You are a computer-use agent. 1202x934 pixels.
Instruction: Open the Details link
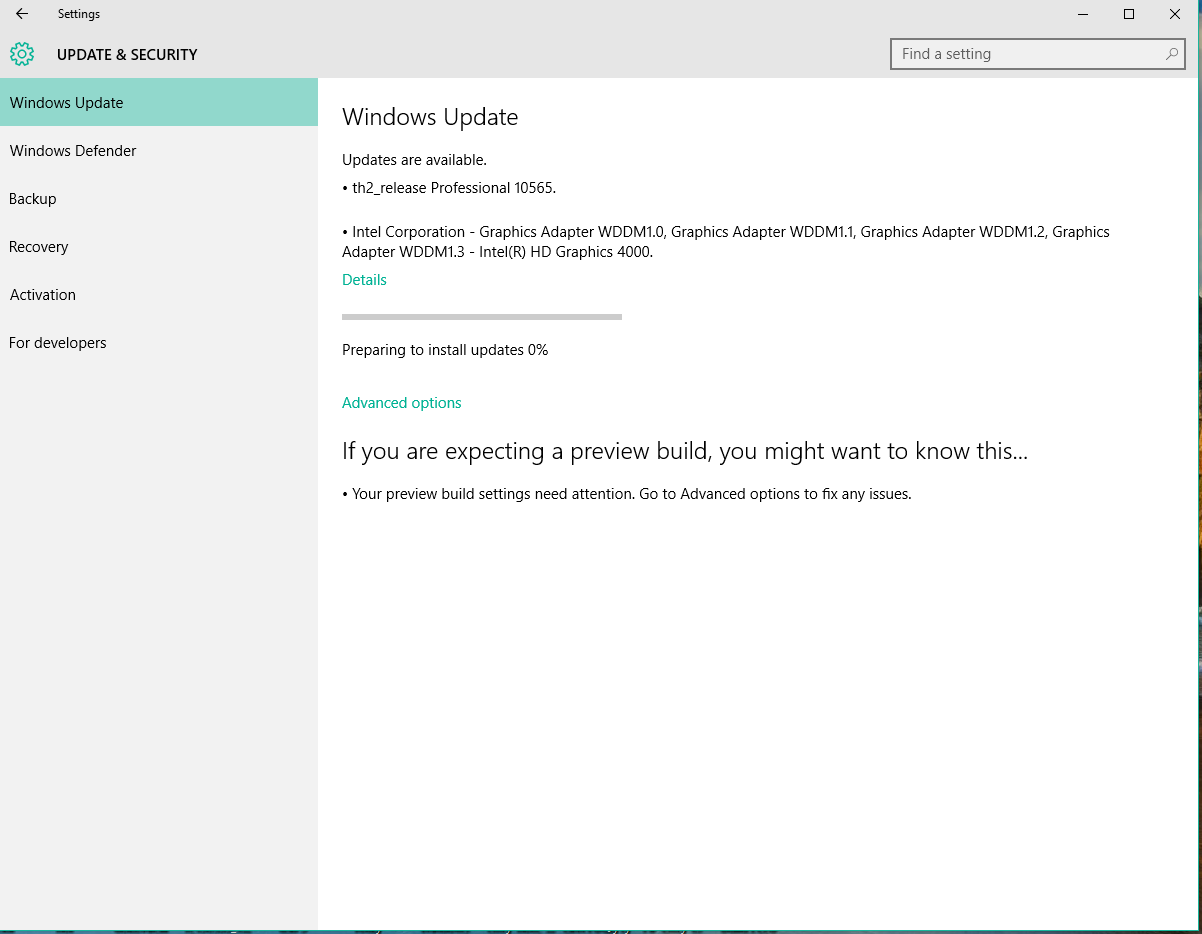click(x=364, y=280)
